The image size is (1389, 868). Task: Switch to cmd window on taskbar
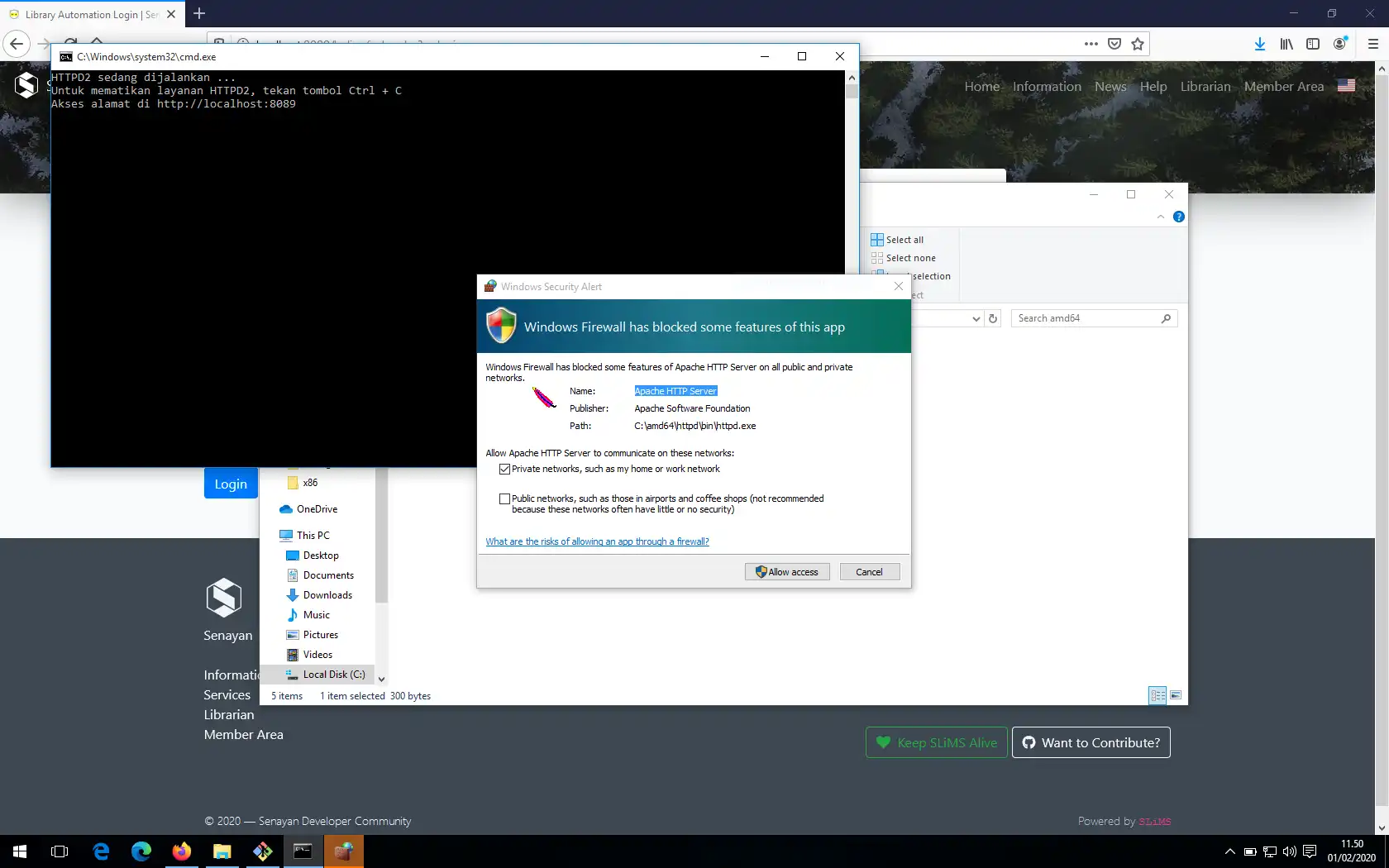pos(303,851)
